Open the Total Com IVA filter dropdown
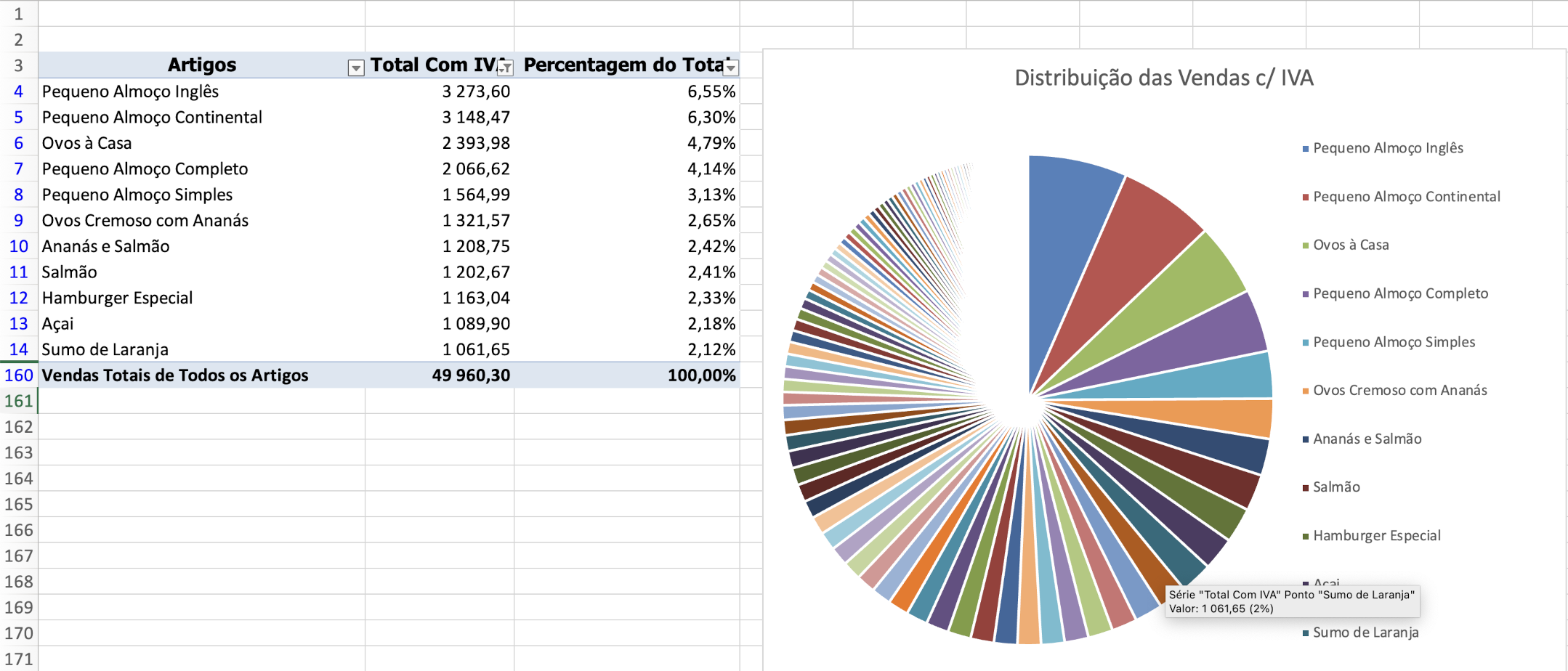Viewport: 1568px width, 671px height. coord(506,68)
